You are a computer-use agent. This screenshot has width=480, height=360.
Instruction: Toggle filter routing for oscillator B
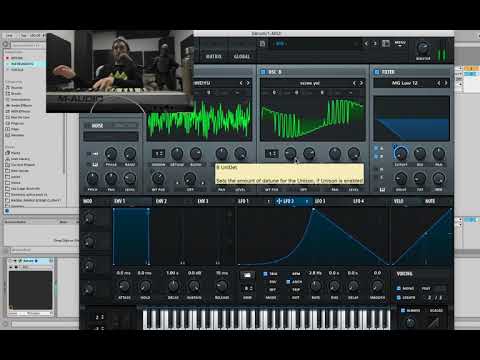coord(377,156)
